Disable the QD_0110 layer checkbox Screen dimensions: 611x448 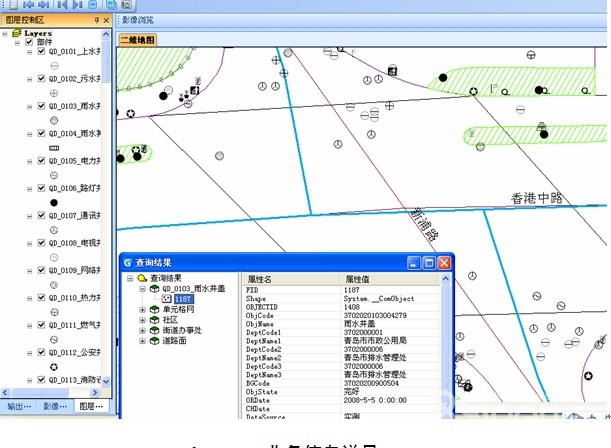point(41,298)
